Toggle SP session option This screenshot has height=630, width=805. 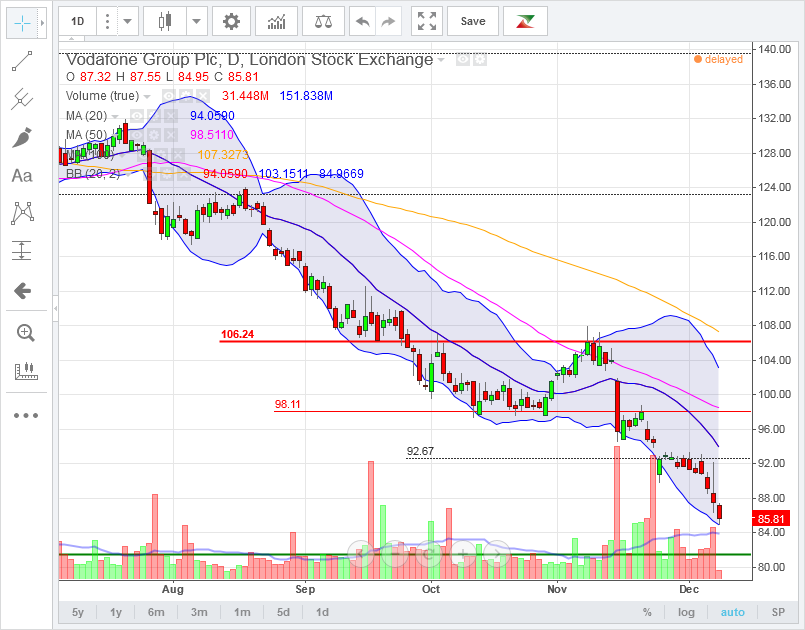(778, 612)
